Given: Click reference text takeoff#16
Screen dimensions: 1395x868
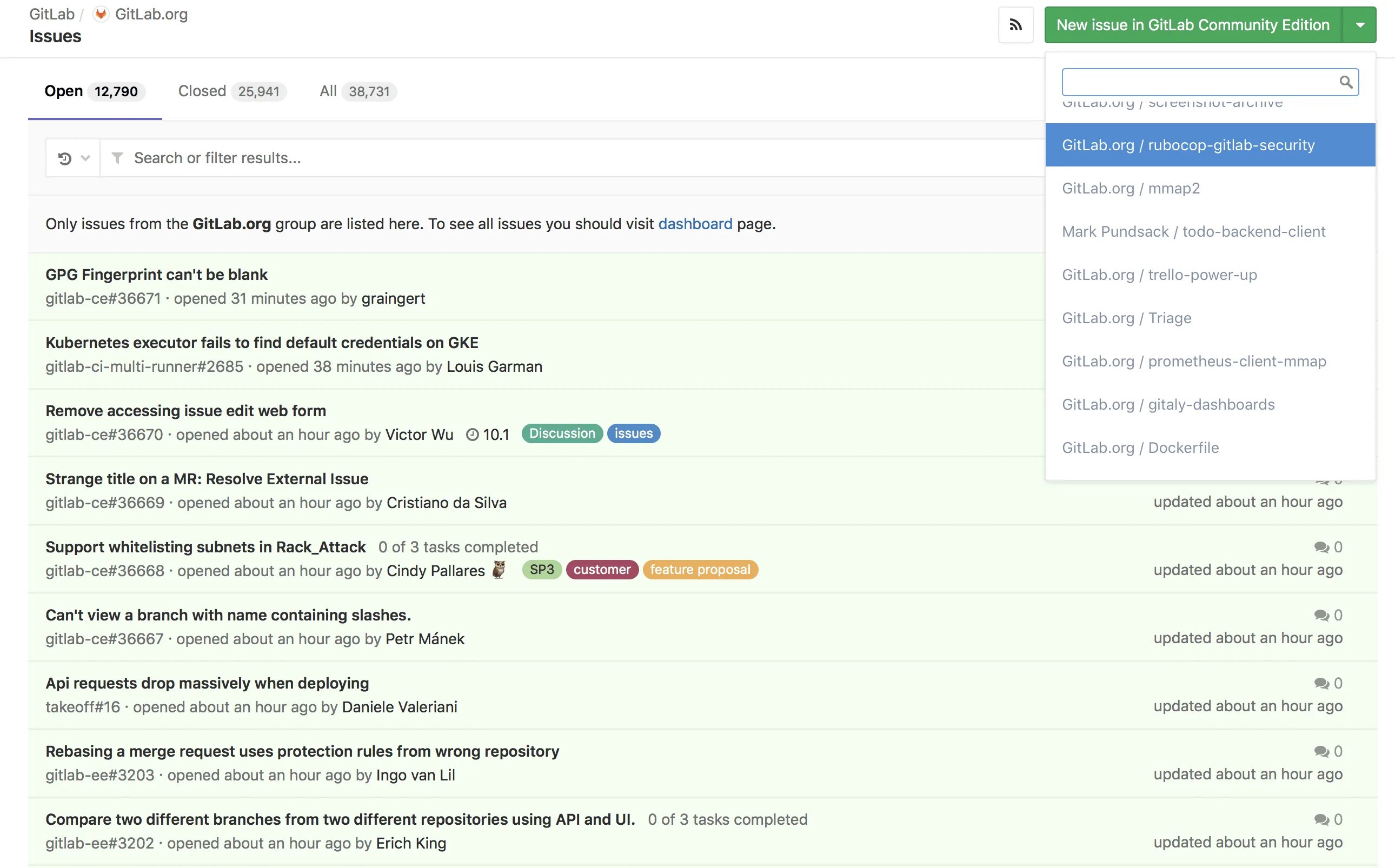Looking at the screenshot, I should 83,707.
